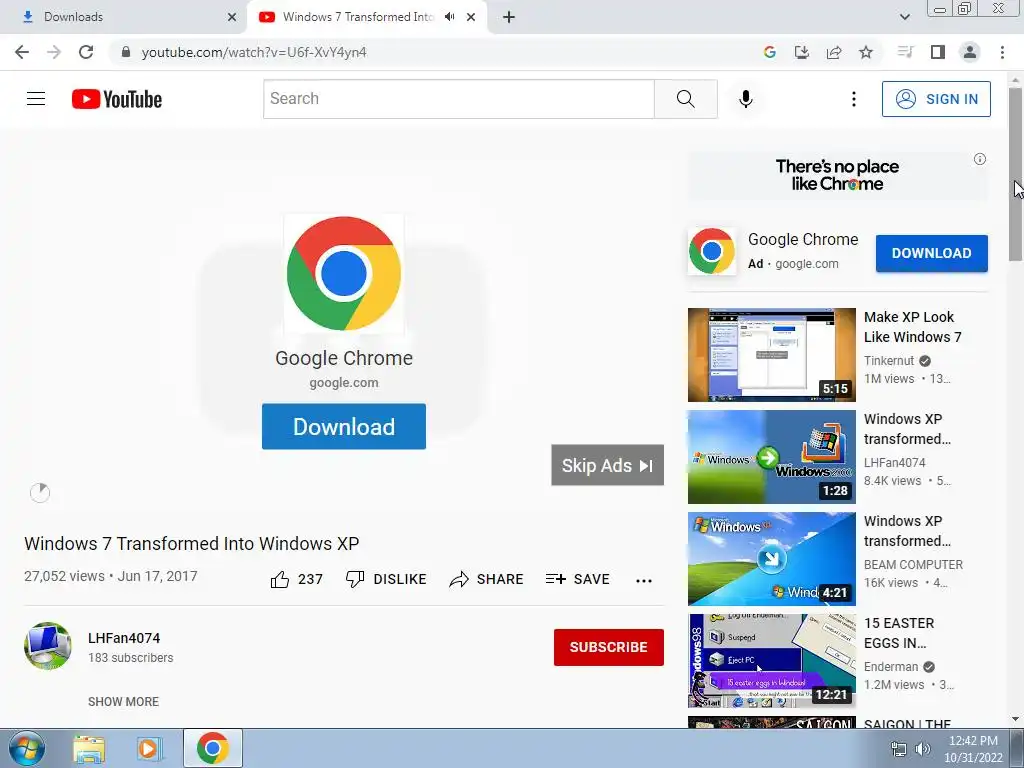Open media controls icon in Chrome toolbar

click(905, 52)
